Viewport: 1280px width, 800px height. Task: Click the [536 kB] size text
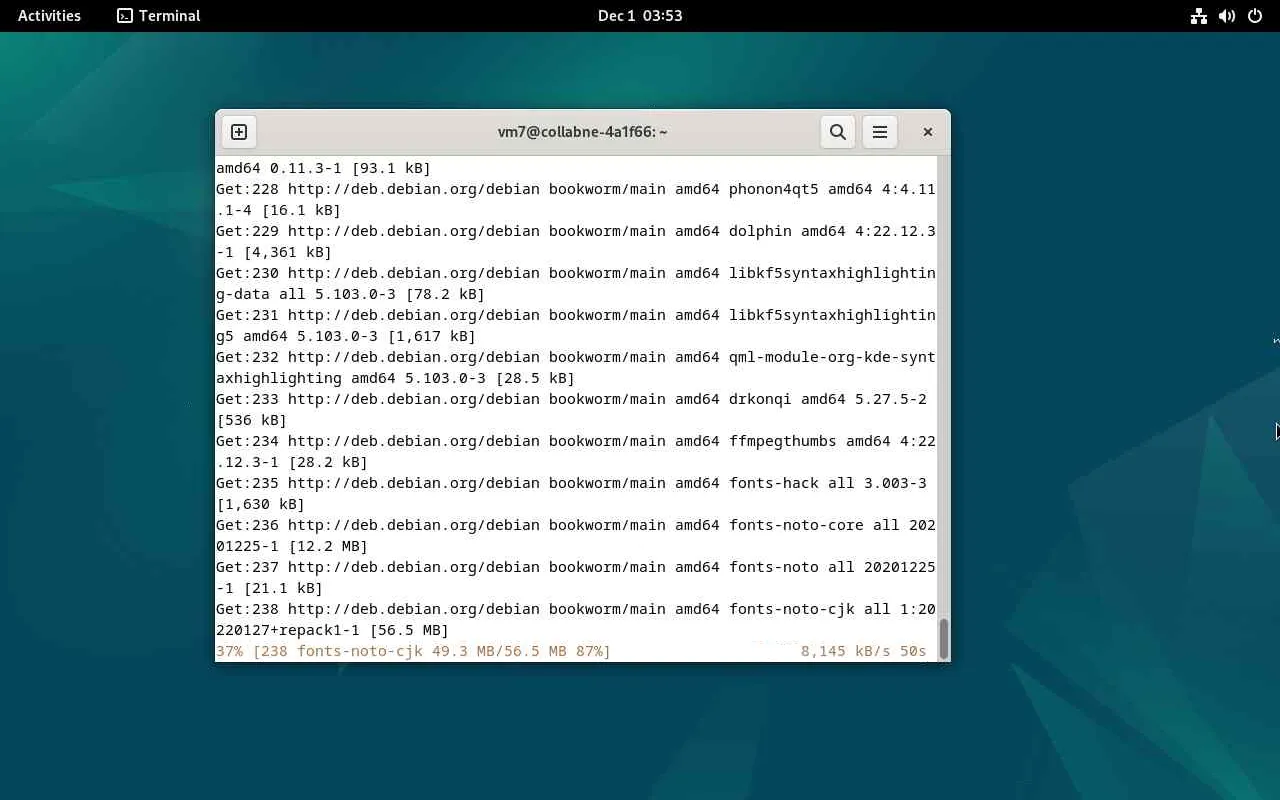[251, 420]
